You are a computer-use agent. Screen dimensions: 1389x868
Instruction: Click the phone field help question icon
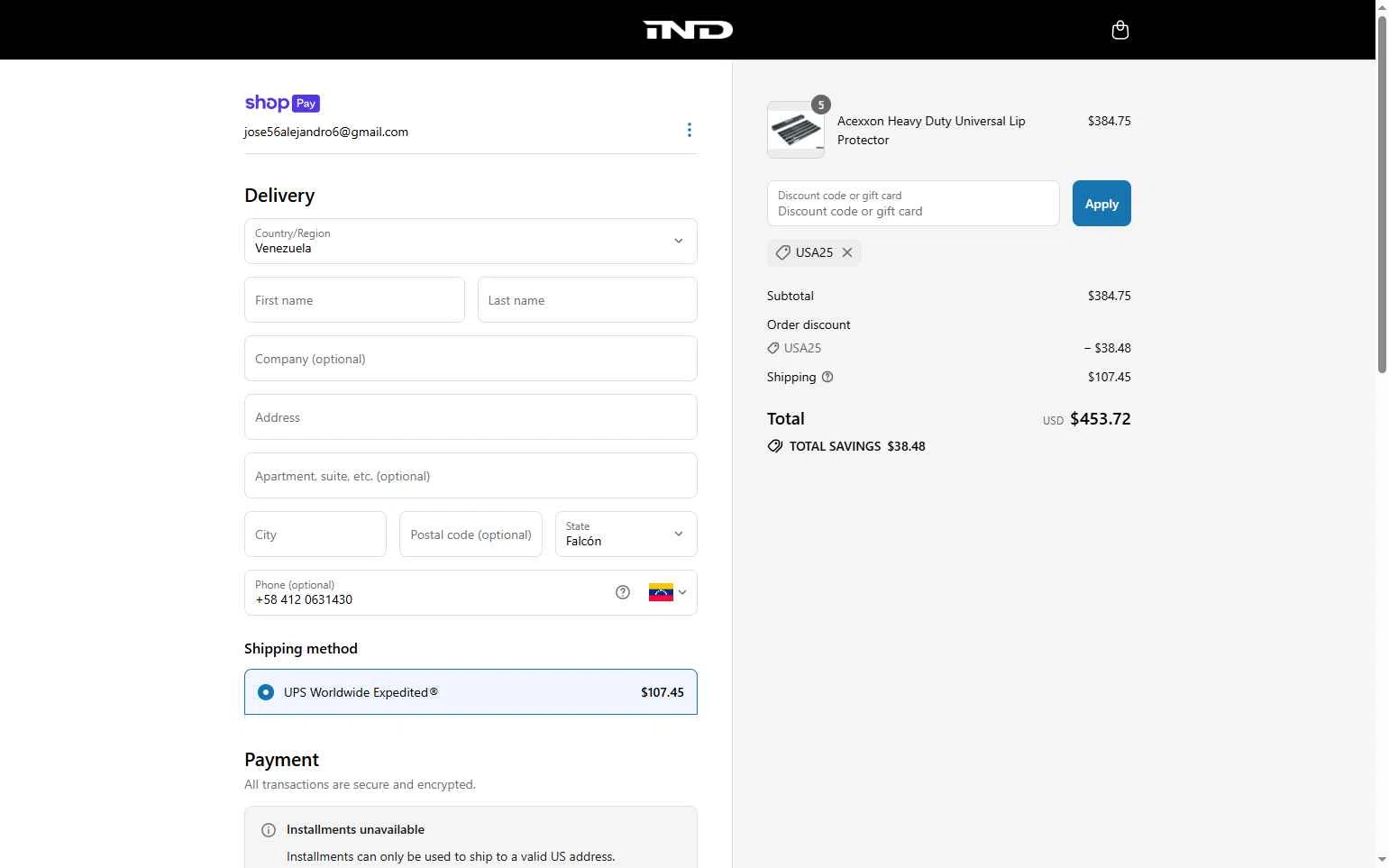coord(623,592)
